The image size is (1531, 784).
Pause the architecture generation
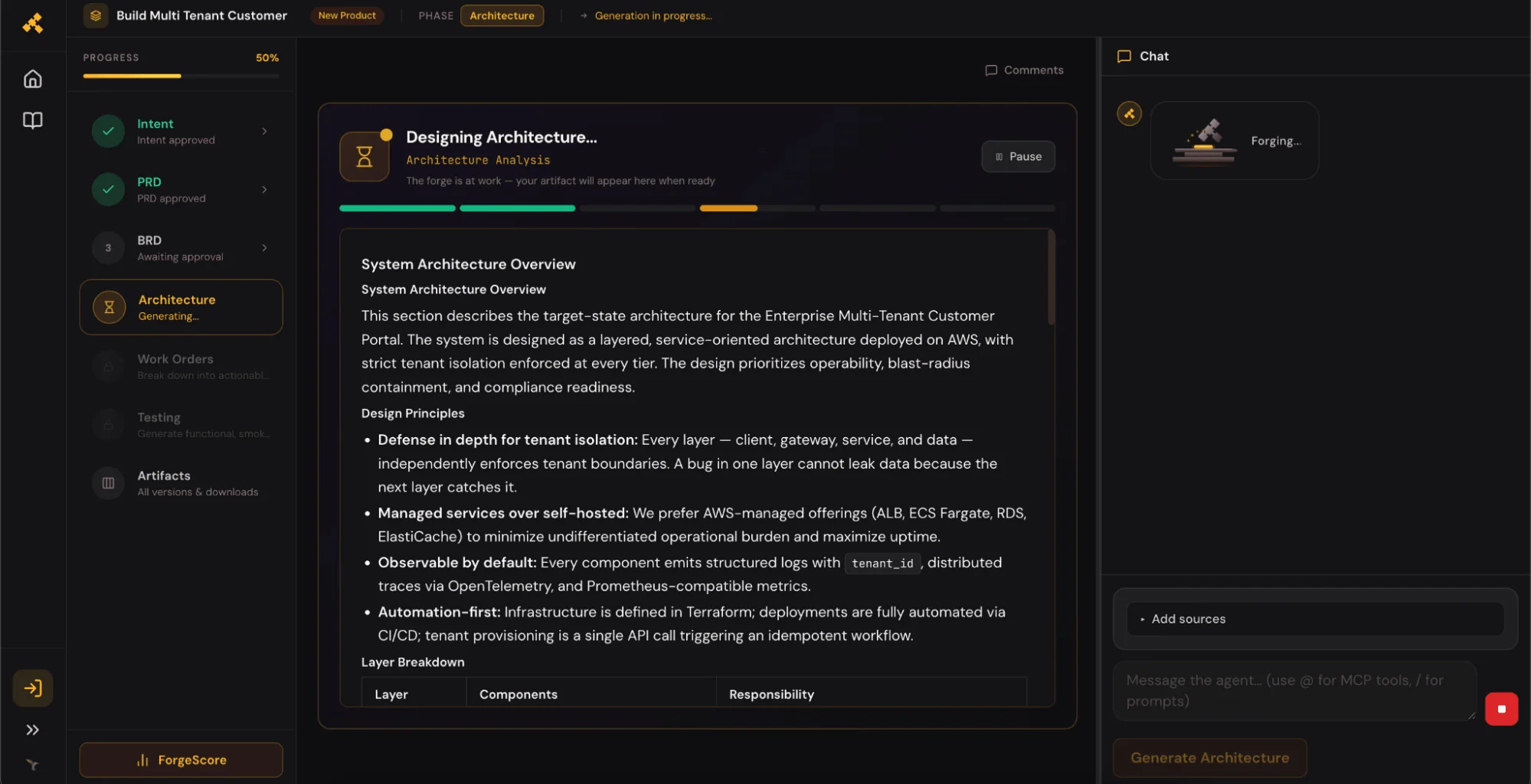(1018, 156)
